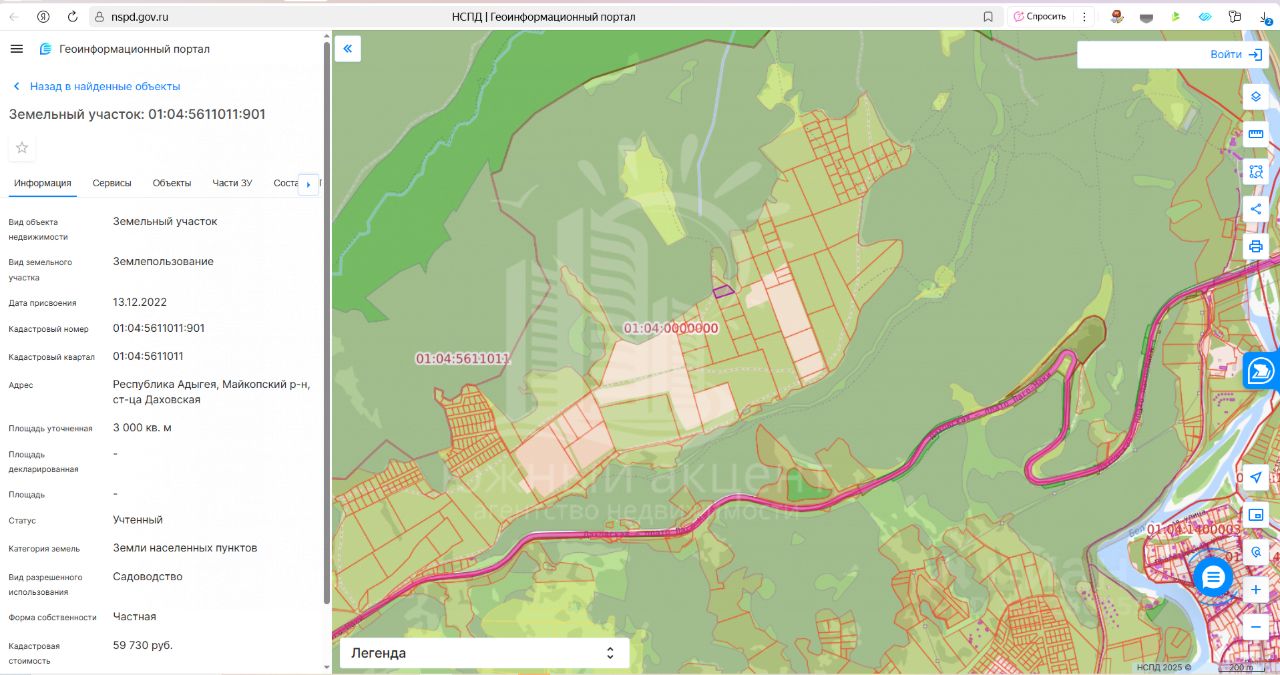This screenshot has height=675, width=1280.
Task: Switch to the Объекты tab
Action: coord(172,183)
